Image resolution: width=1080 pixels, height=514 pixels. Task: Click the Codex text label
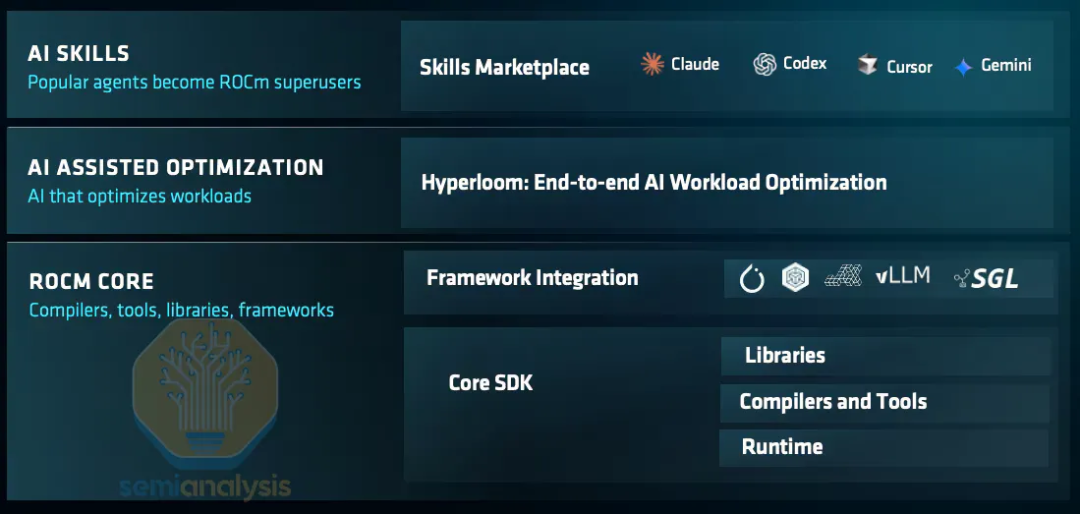click(x=805, y=64)
